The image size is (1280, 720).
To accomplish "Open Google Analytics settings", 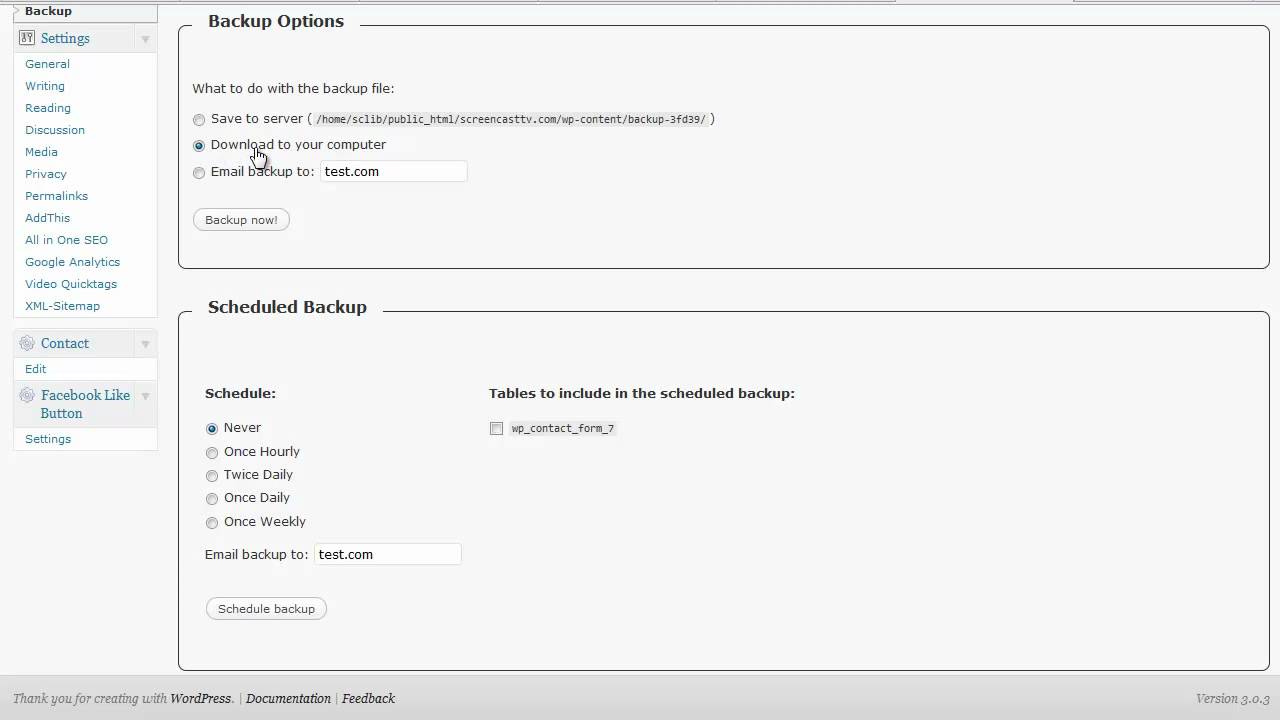I will click(x=72, y=262).
